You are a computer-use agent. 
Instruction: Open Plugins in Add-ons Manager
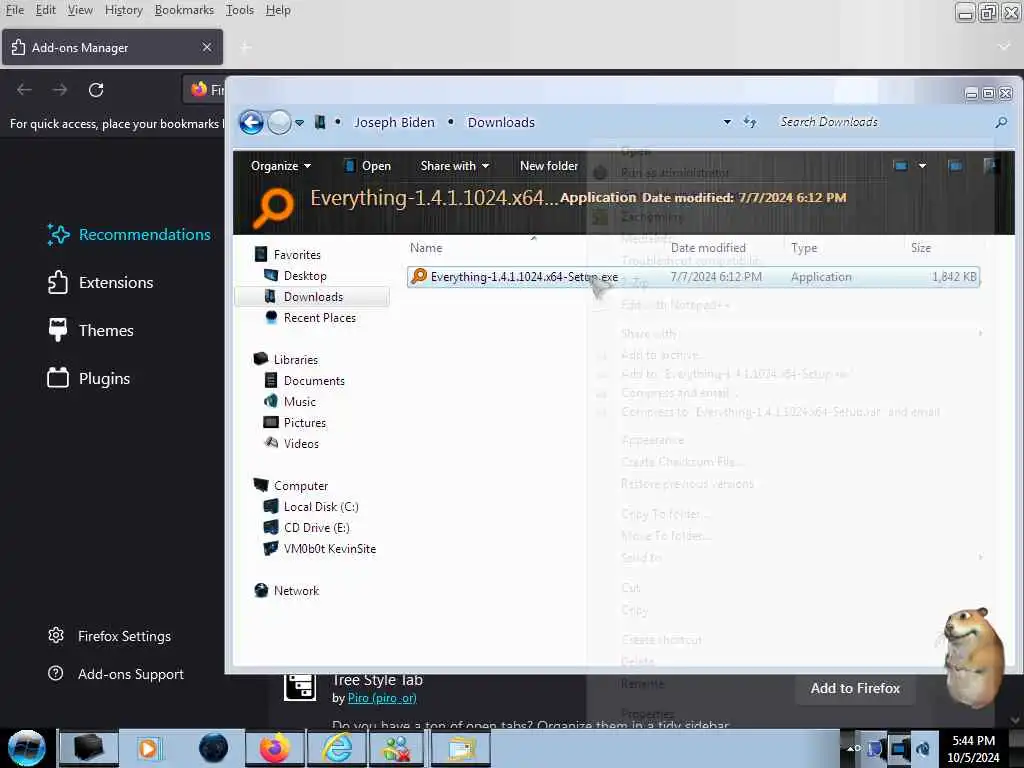point(89,378)
